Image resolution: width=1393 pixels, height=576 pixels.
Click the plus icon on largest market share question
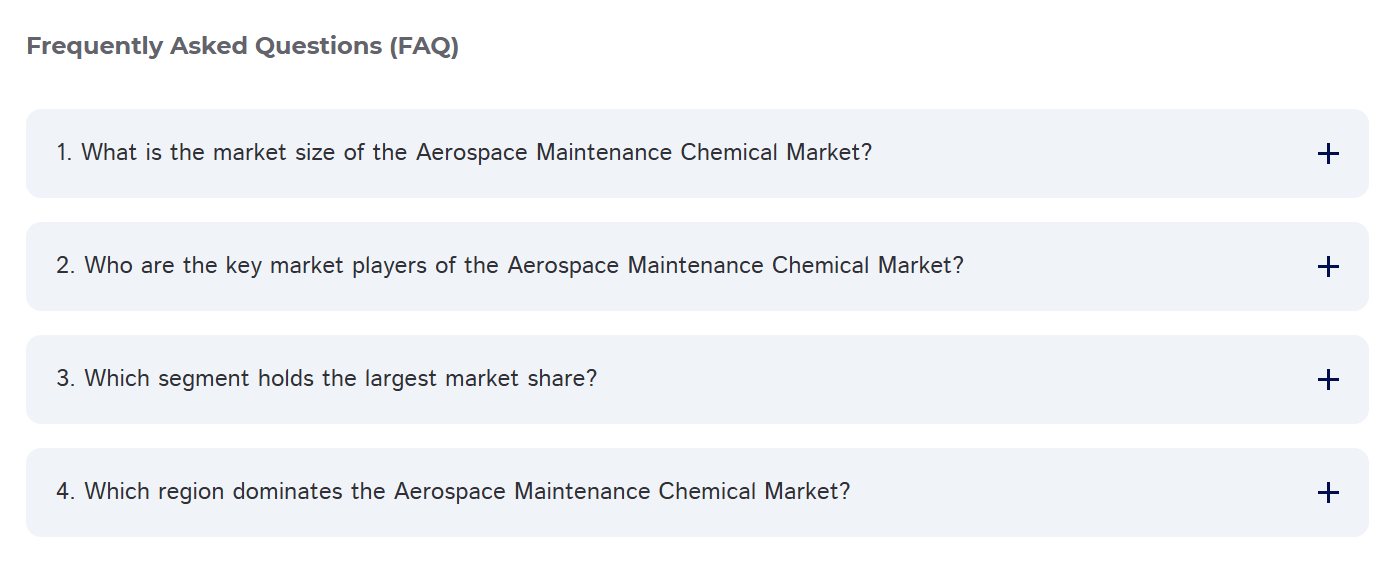click(1328, 380)
